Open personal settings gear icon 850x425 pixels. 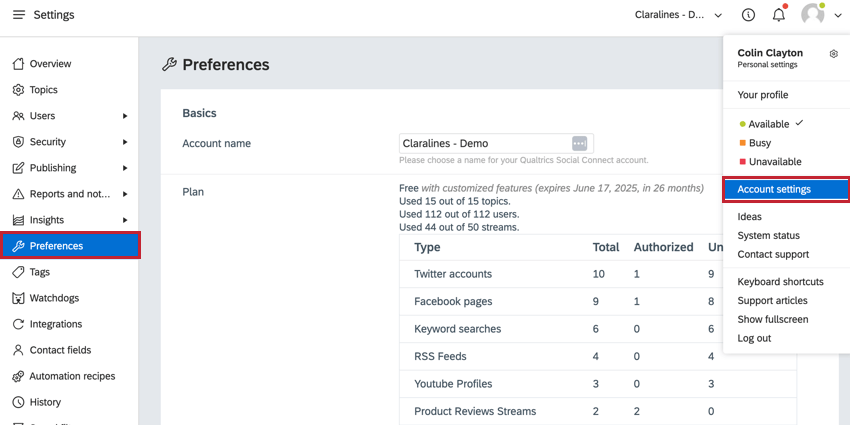(834, 54)
